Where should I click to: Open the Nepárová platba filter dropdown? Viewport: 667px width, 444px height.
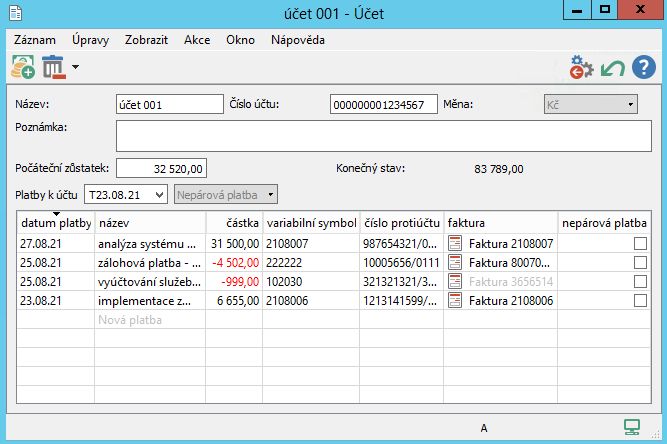270,195
